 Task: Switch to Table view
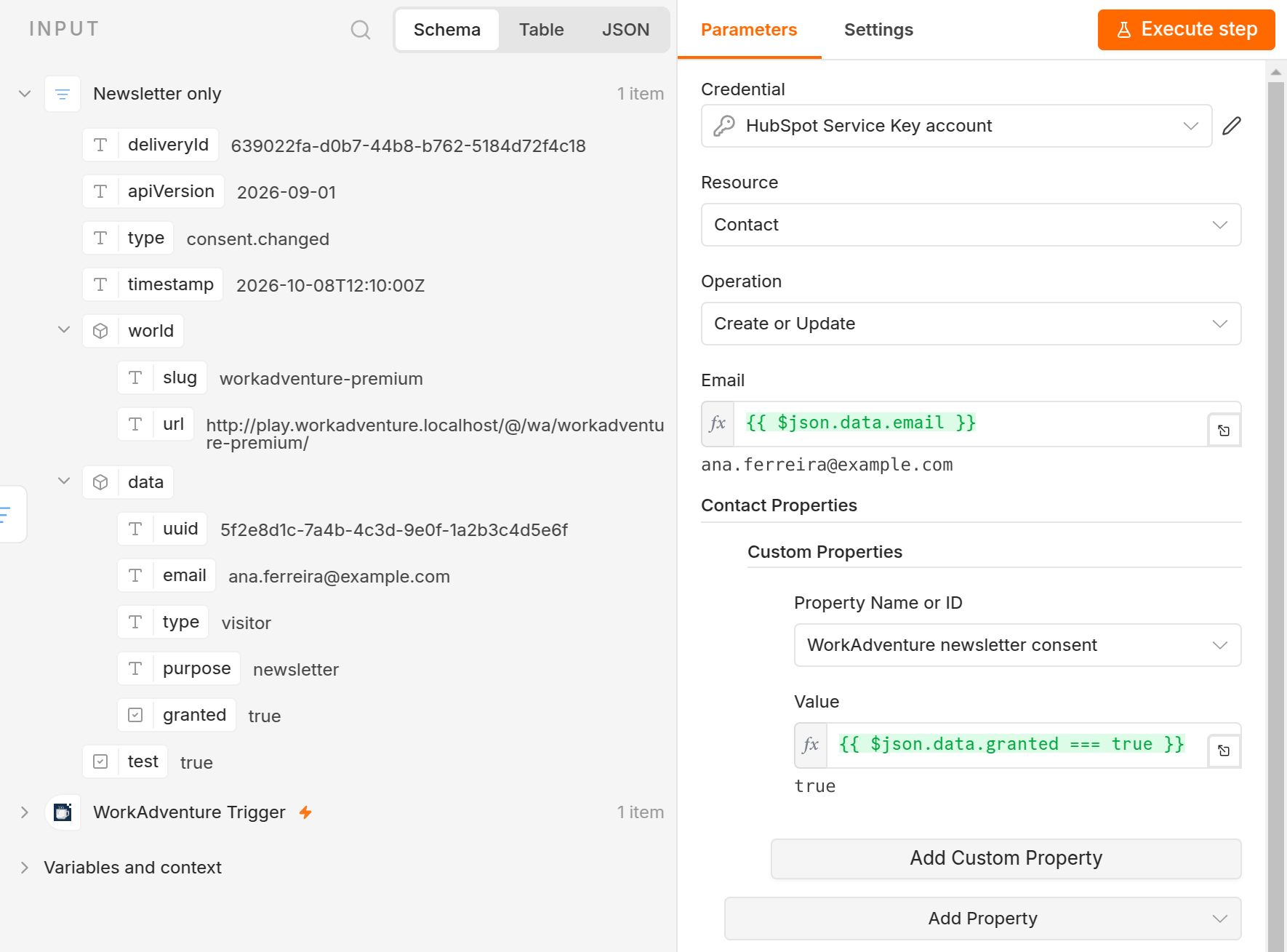pyautogui.click(x=542, y=30)
